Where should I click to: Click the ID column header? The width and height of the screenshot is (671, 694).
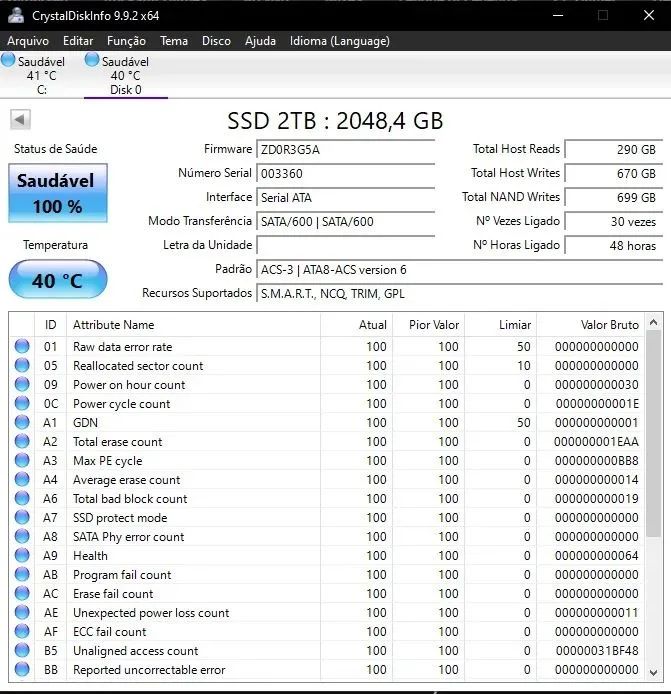click(x=50, y=325)
